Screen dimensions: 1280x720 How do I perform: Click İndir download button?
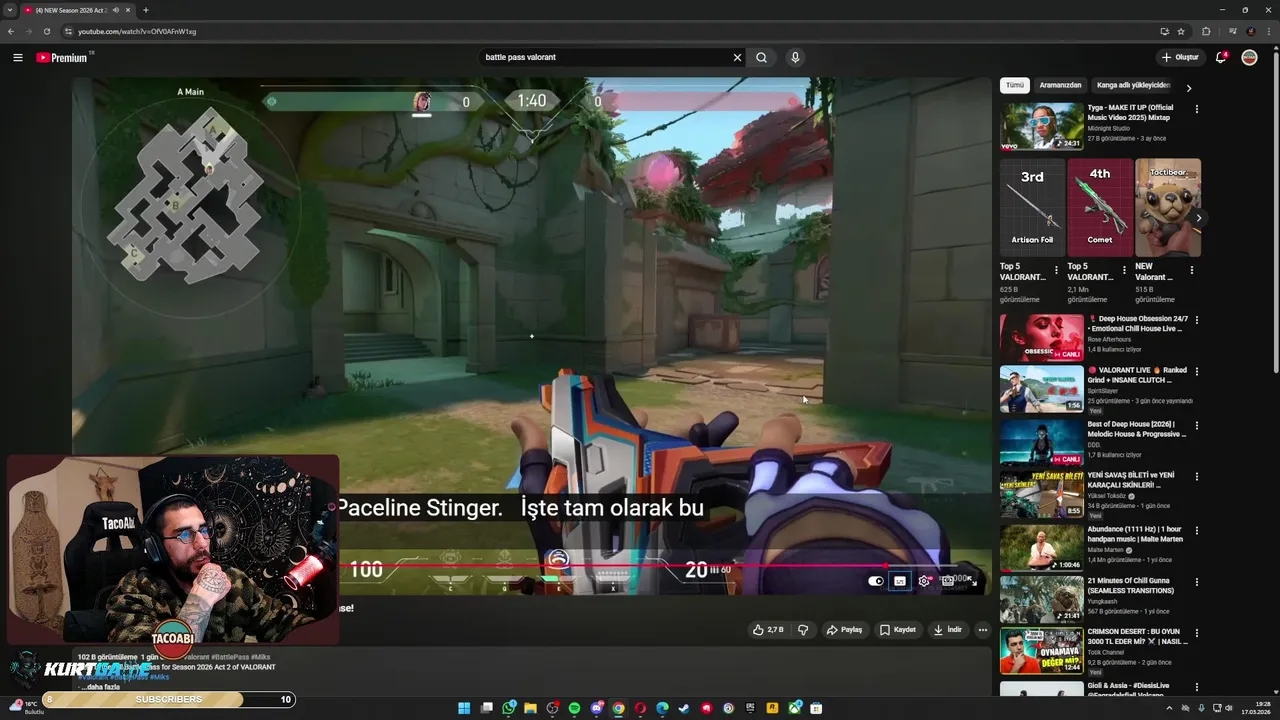pos(948,630)
